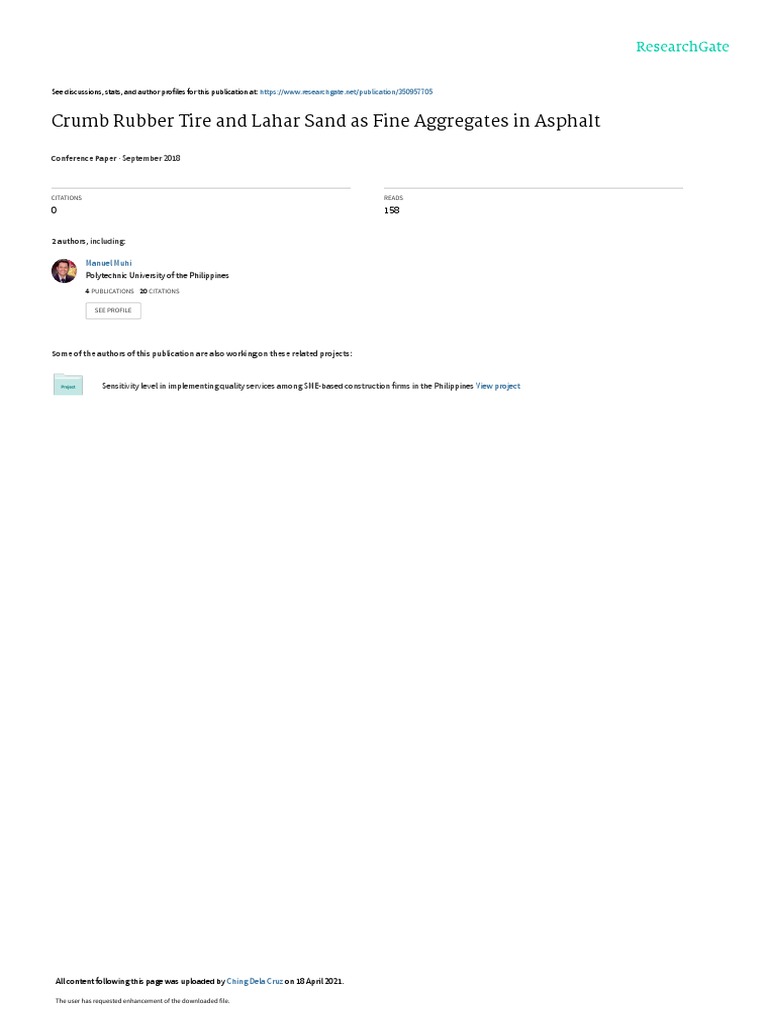Click the SHE-based construction firms project title
The image size is (768, 1024).
(x=287, y=386)
